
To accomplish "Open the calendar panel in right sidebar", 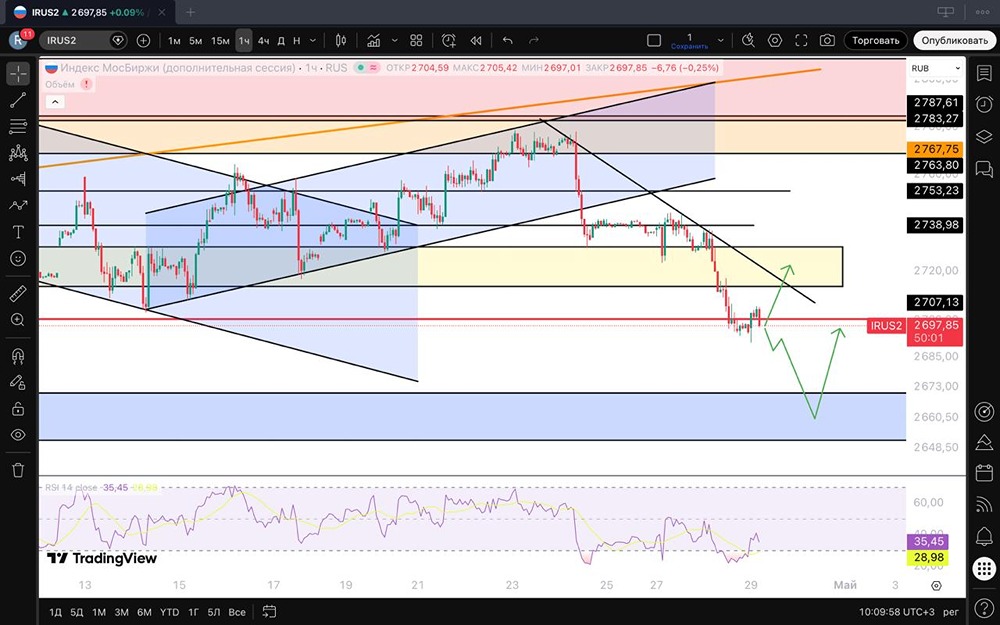I will [984, 473].
